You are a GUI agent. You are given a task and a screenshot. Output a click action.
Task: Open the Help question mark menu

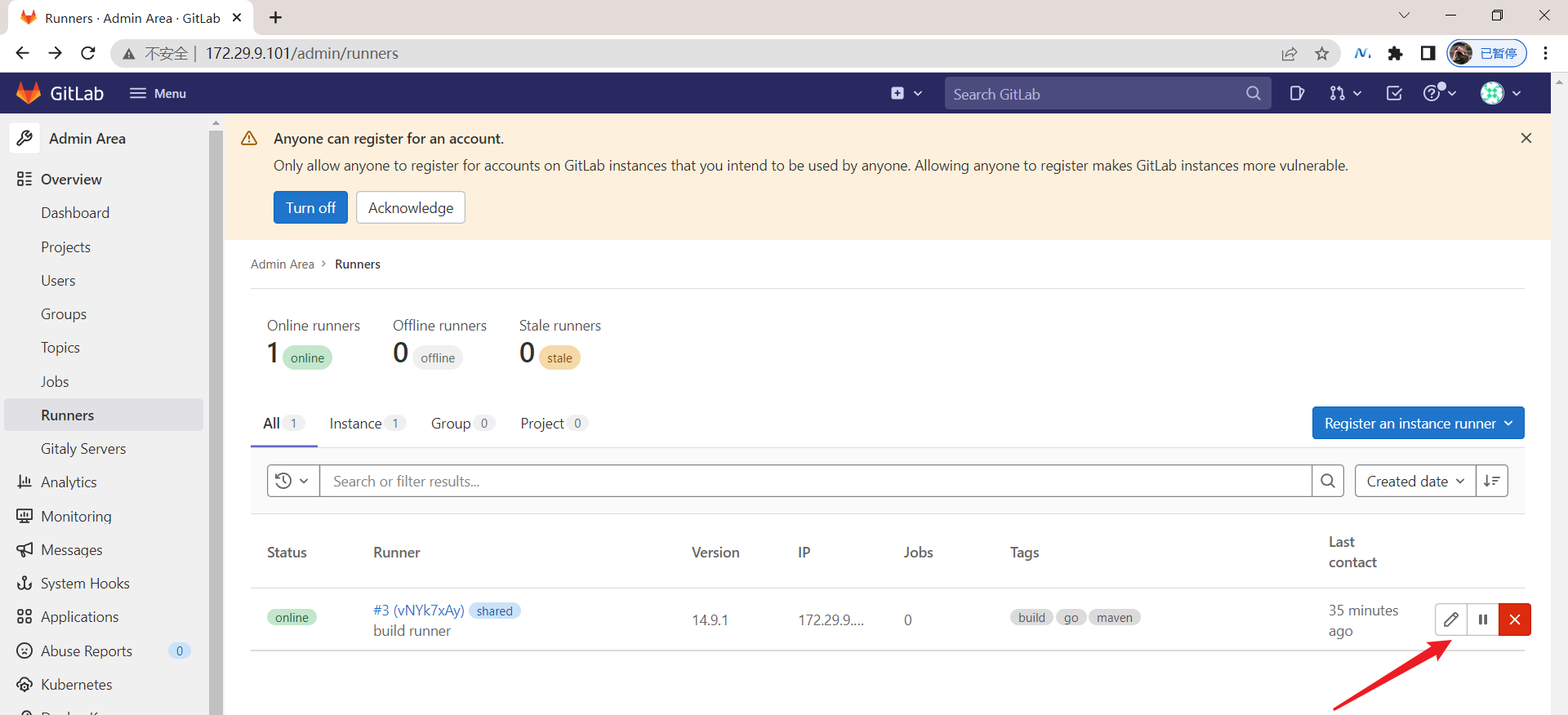pos(1440,93)
